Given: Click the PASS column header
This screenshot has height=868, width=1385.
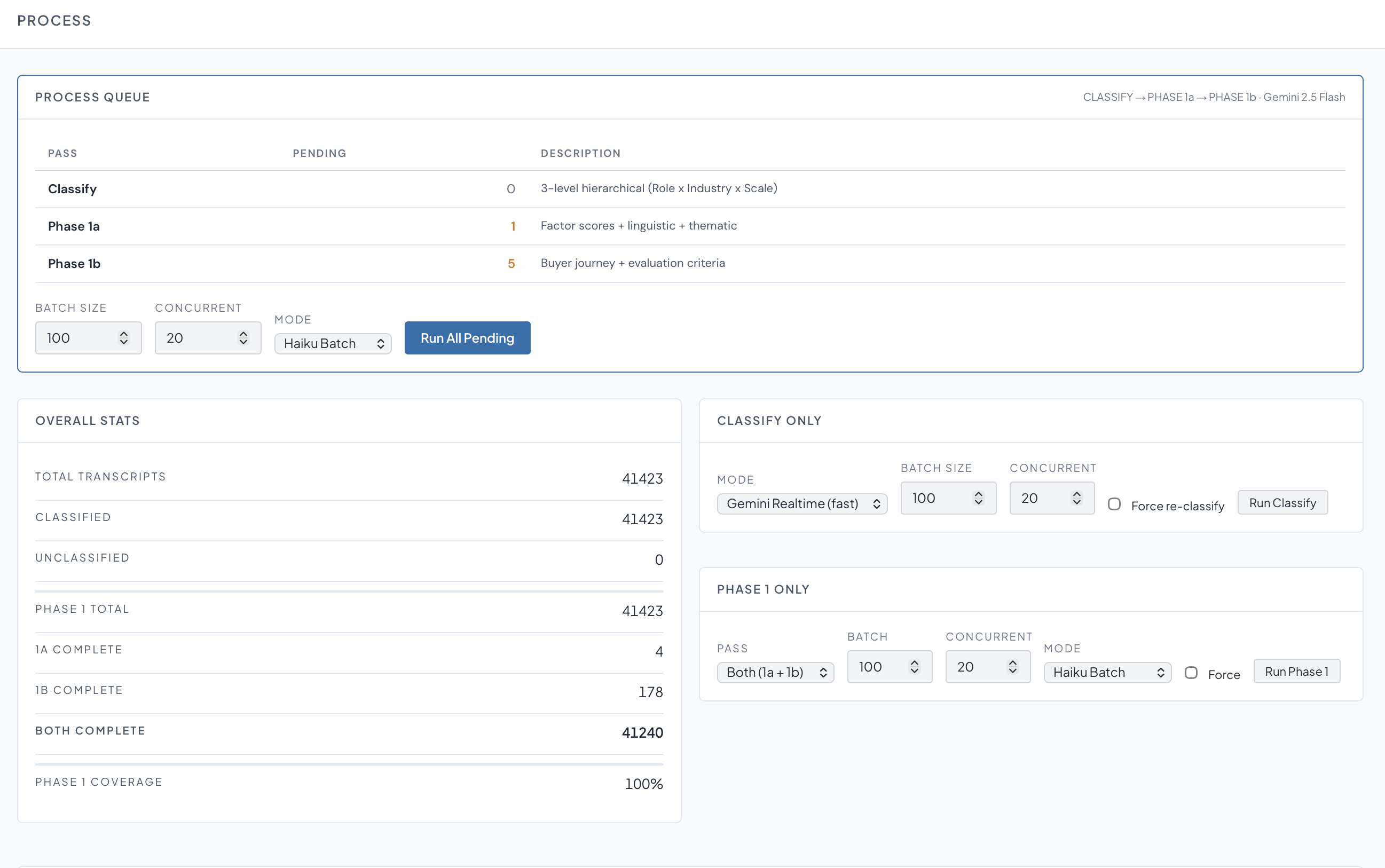Looking at the screenshot, I should click(62, 153).
